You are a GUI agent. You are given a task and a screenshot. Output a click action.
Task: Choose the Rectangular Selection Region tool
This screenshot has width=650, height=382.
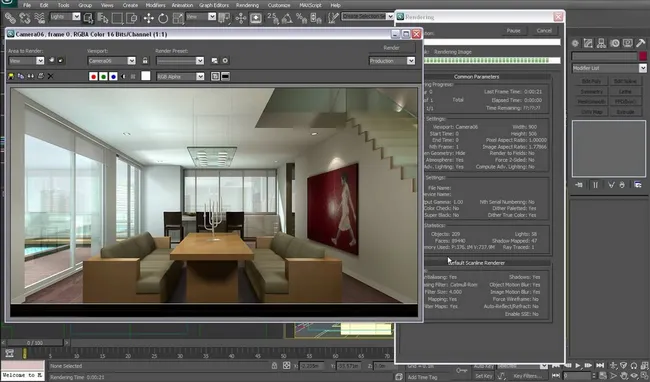[x=117, y=18]
